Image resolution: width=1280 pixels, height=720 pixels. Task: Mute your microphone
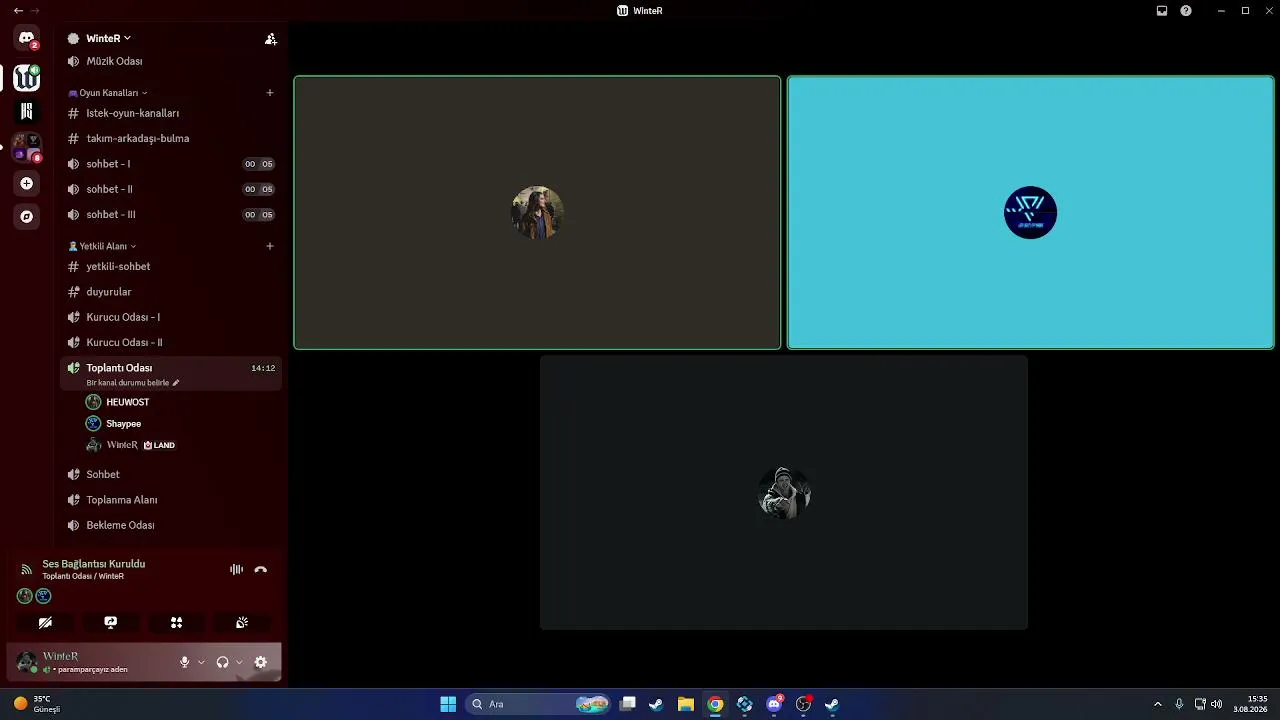(184, 662)
